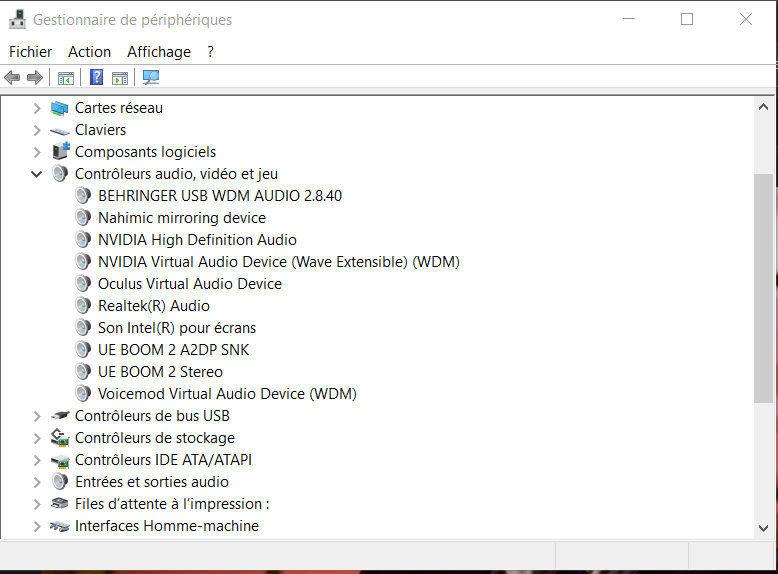The width and height of the screenshot is (778, 574).
Task: Select the Realtek(R) Audio text
Action: 154,306
